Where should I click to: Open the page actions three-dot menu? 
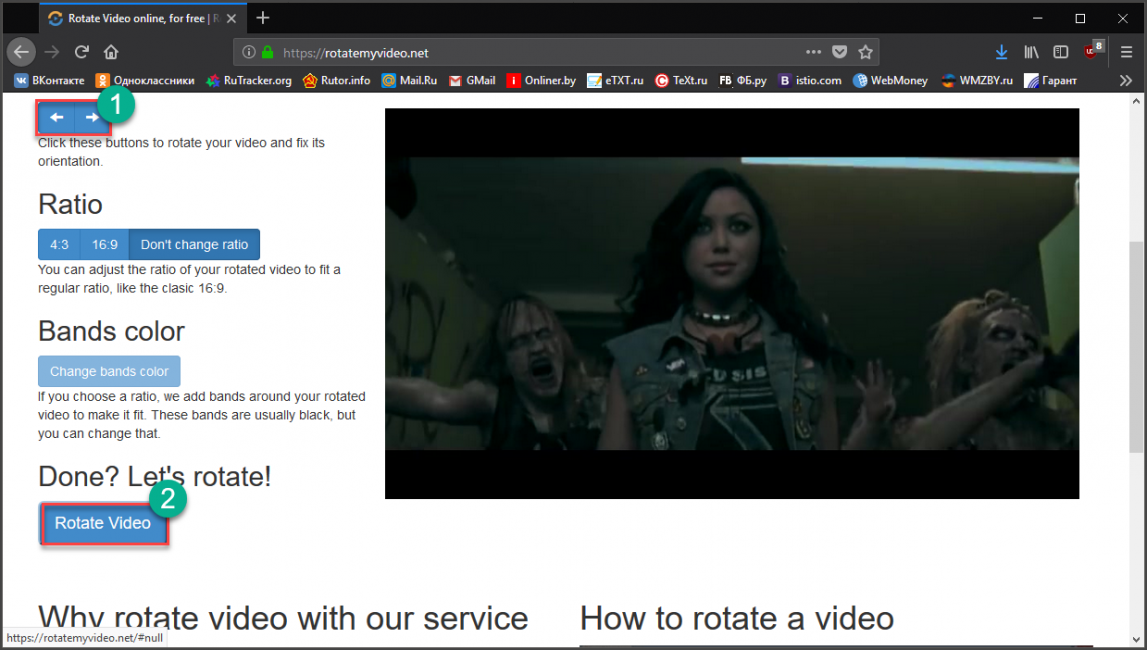pos(814,52)
